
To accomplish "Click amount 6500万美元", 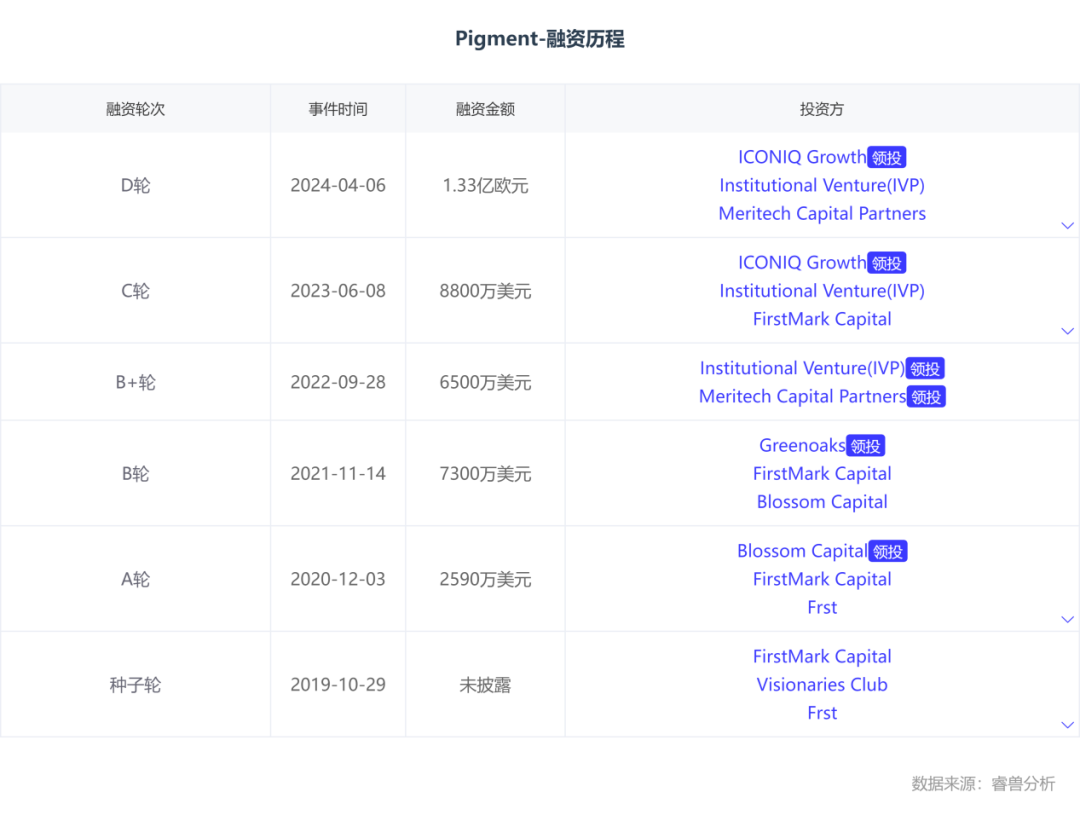I will click(485, 382).
